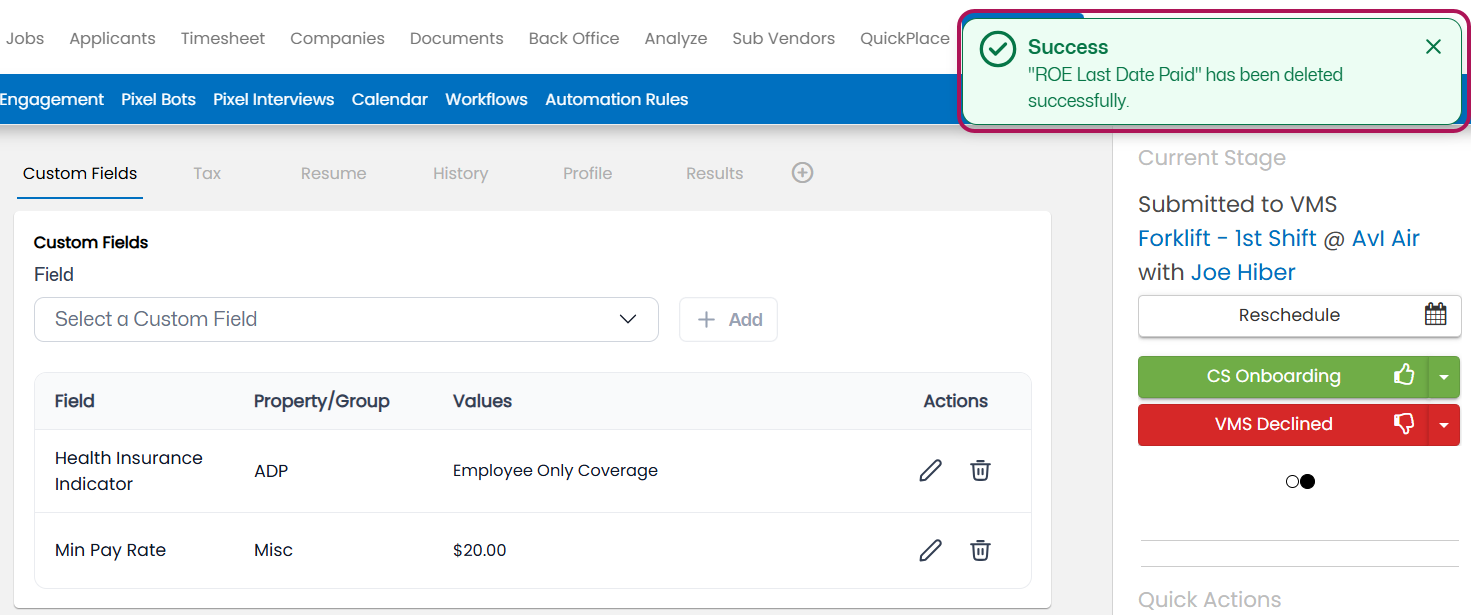
Task: Select the filled pagination dot
Action: 1307,482
